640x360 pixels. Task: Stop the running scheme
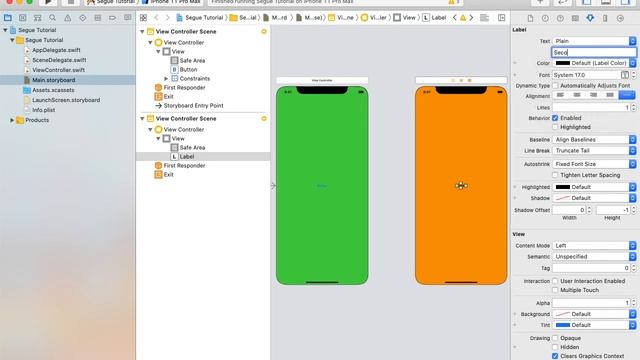coord(71,2)
